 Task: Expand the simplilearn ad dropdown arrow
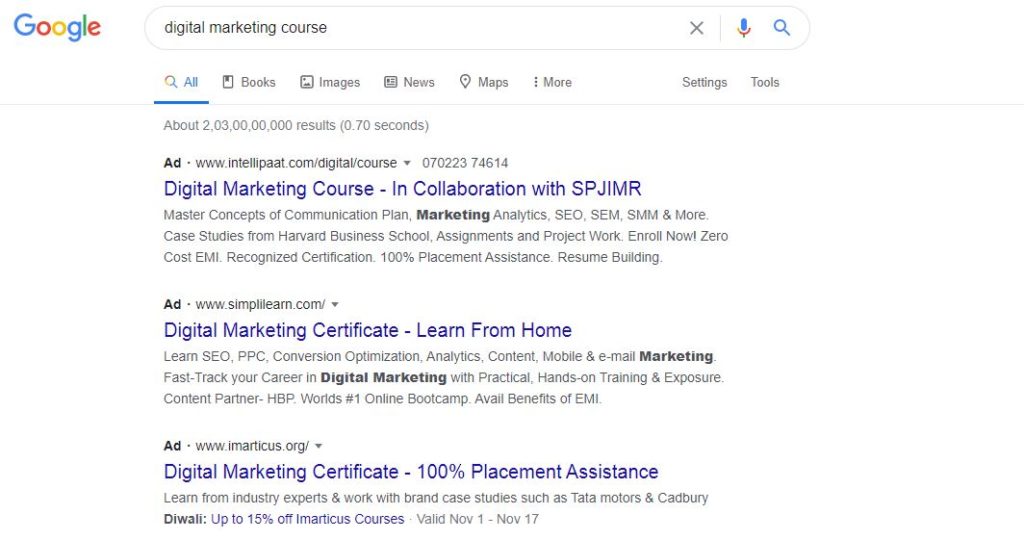pos(335,304)
